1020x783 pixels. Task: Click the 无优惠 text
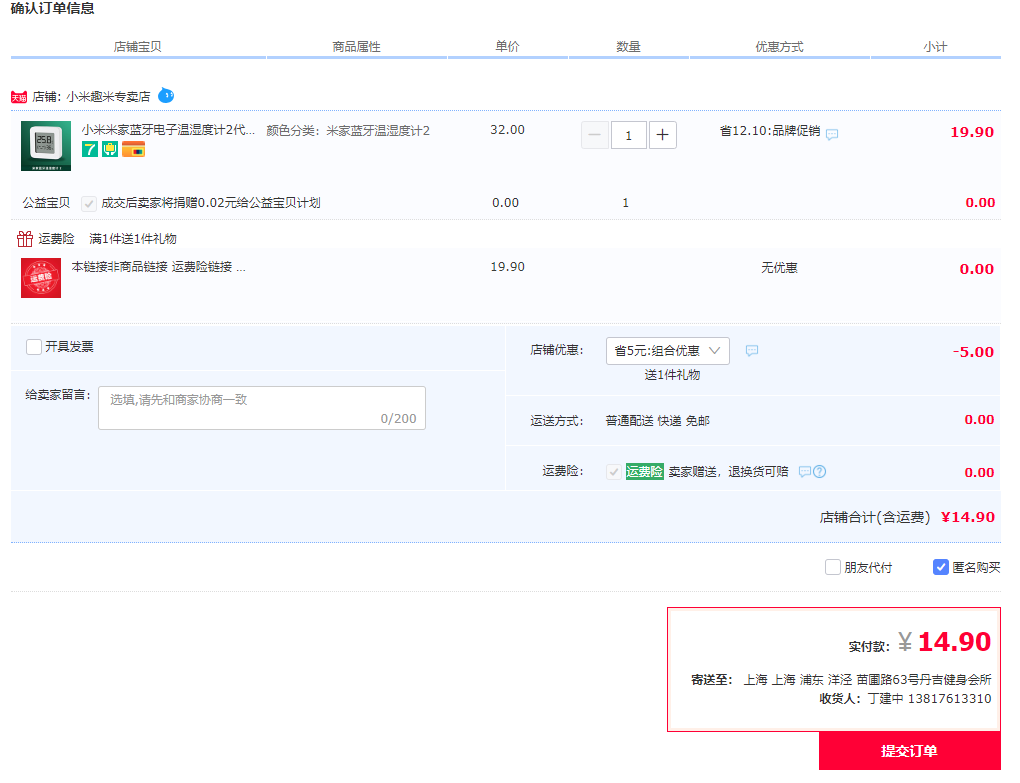tap(779, 268)
